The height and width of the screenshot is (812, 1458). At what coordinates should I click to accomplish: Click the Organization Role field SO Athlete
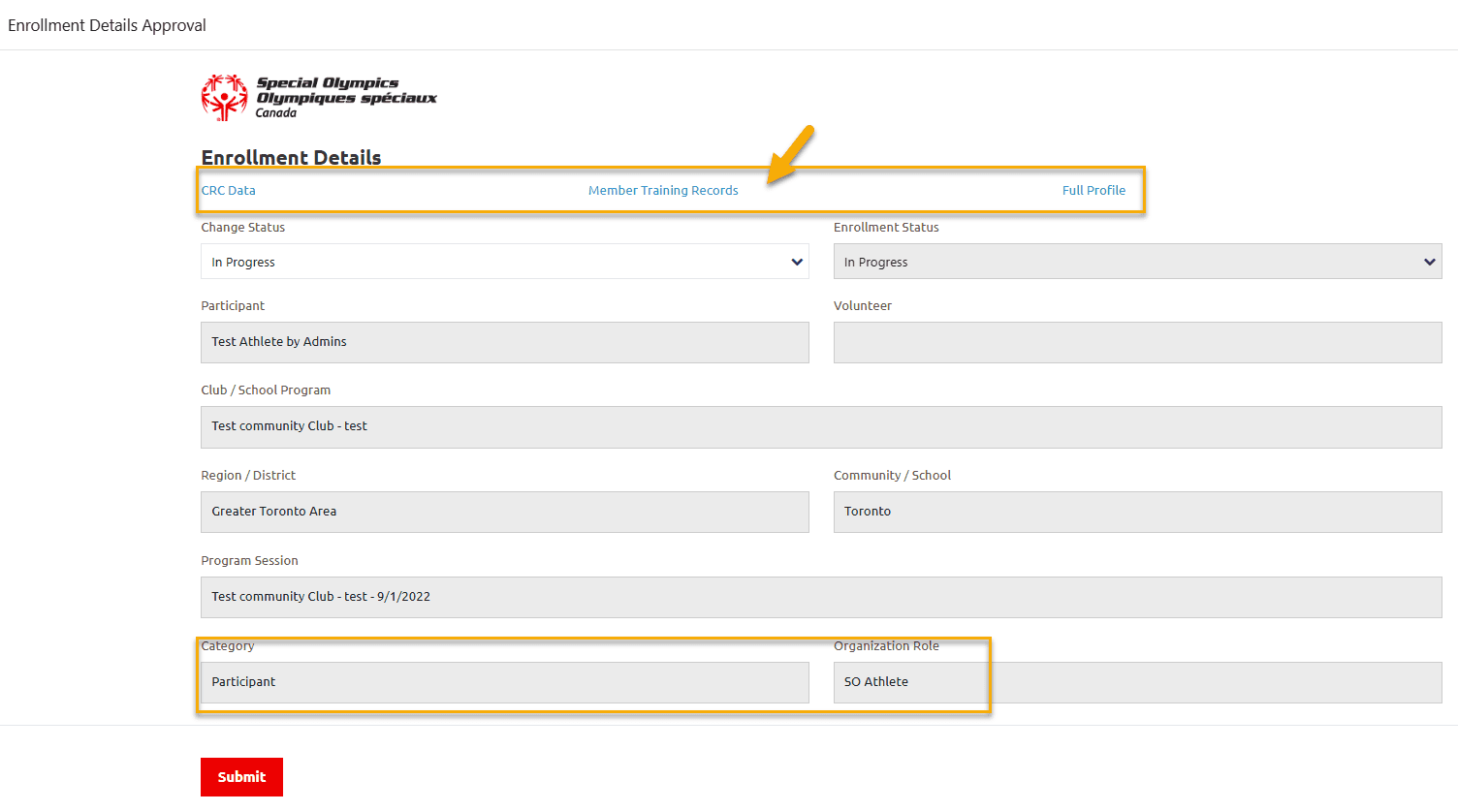click(1138, 682)
